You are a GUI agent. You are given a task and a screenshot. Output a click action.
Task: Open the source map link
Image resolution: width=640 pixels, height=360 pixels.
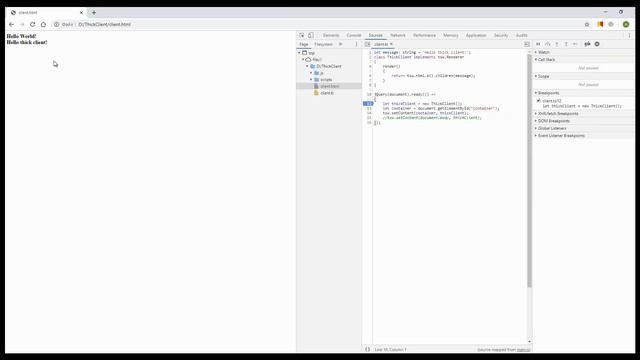523,350
